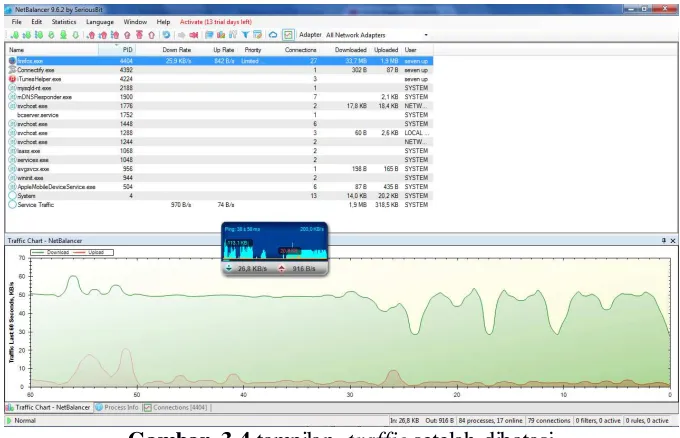The height and width of the screenshot is (438, 680).
Task: Set high download priority (third green arrow icon)
Action: point(39,35)
